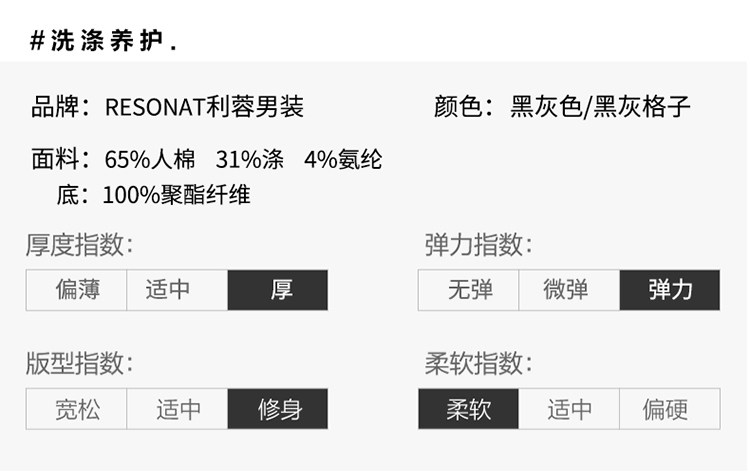750x474 pixels.
Task: Select the highlighted 修身 fit option
Action: [x=278, y=409]
